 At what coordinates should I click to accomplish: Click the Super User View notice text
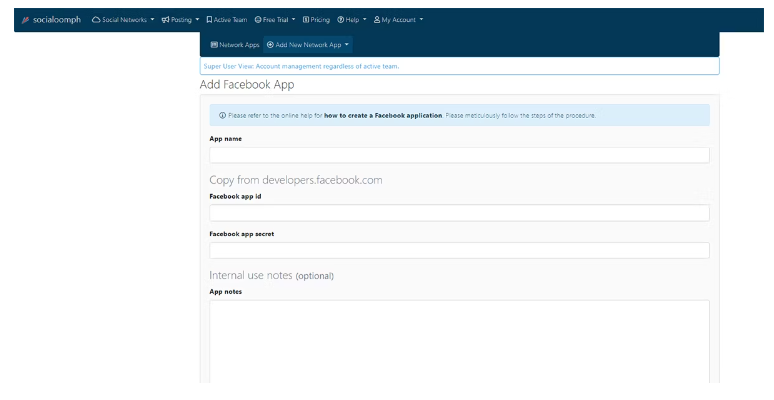pyautogui.click(x=302, y=66)
